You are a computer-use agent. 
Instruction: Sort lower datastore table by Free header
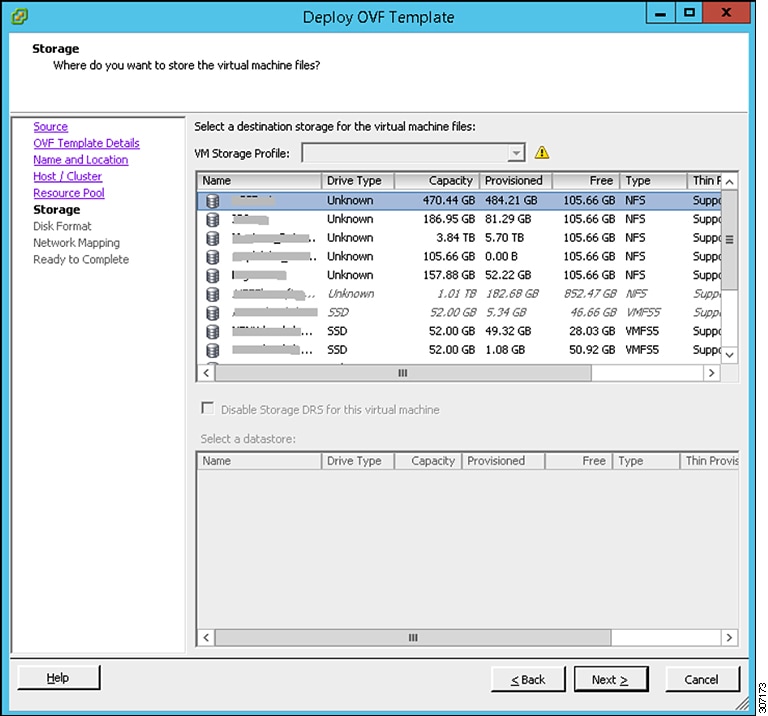pos(578,461)
